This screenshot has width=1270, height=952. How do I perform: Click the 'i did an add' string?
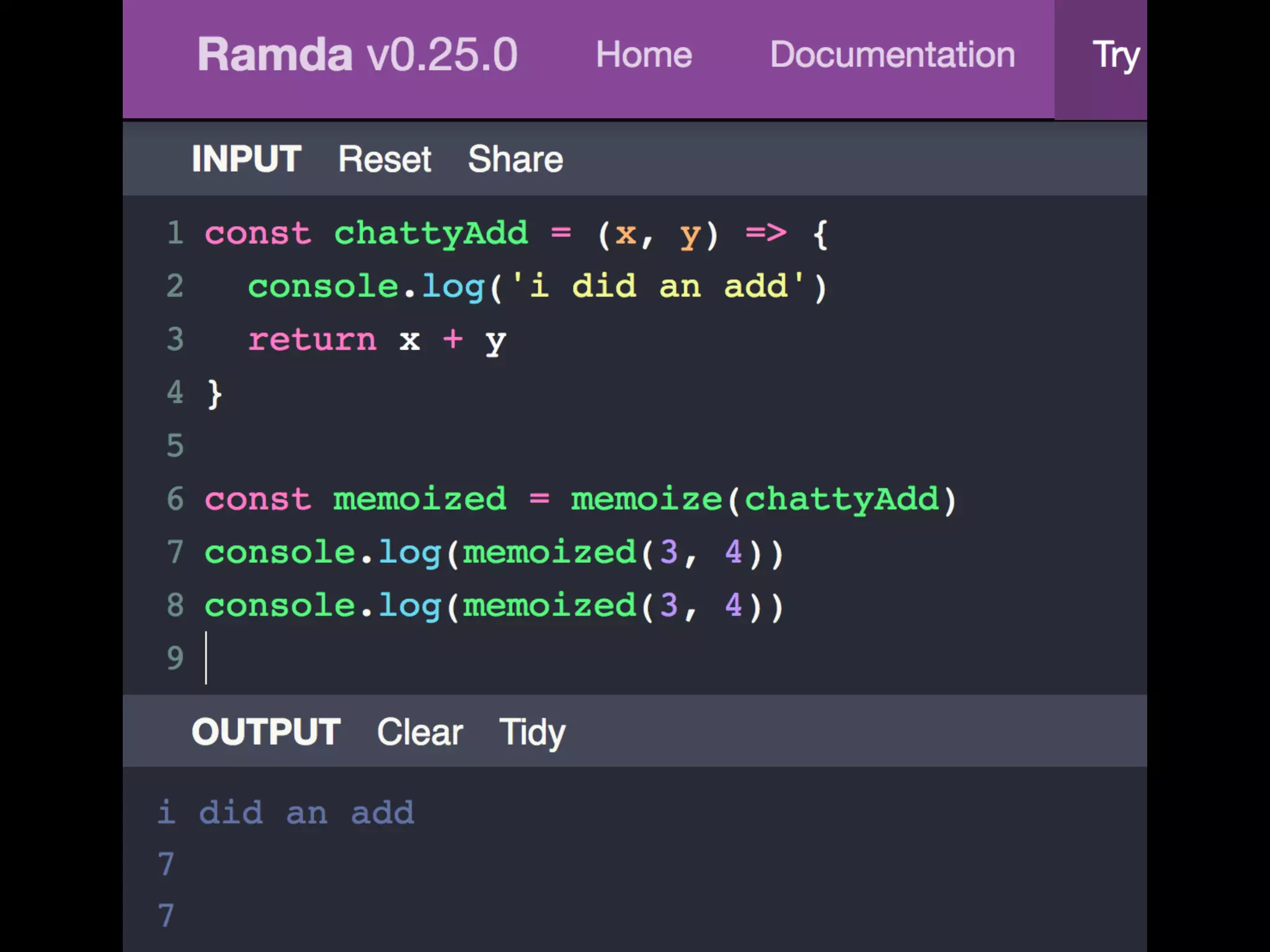pyautogui.click(x=657, y=286)
